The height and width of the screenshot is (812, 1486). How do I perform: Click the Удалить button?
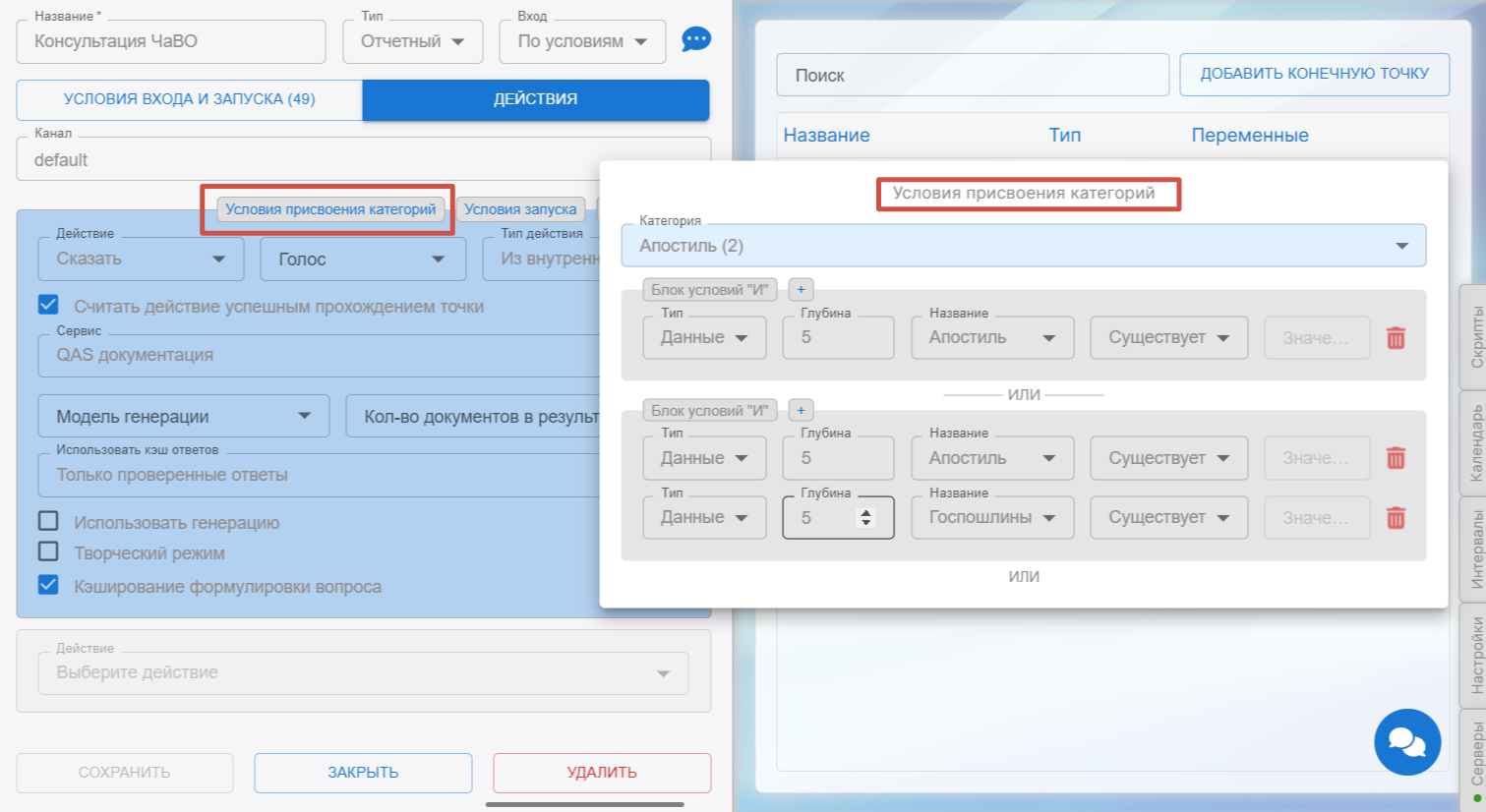601,773
